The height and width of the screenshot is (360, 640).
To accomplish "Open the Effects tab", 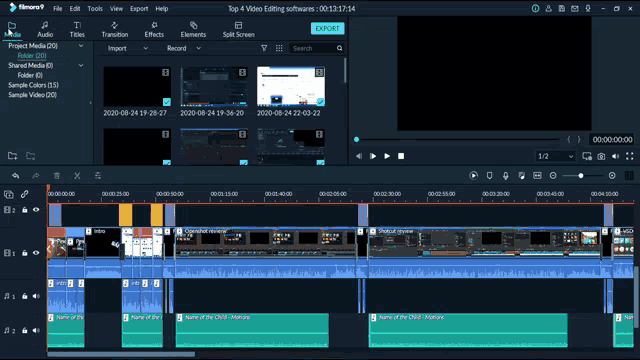I will (154, 29).
